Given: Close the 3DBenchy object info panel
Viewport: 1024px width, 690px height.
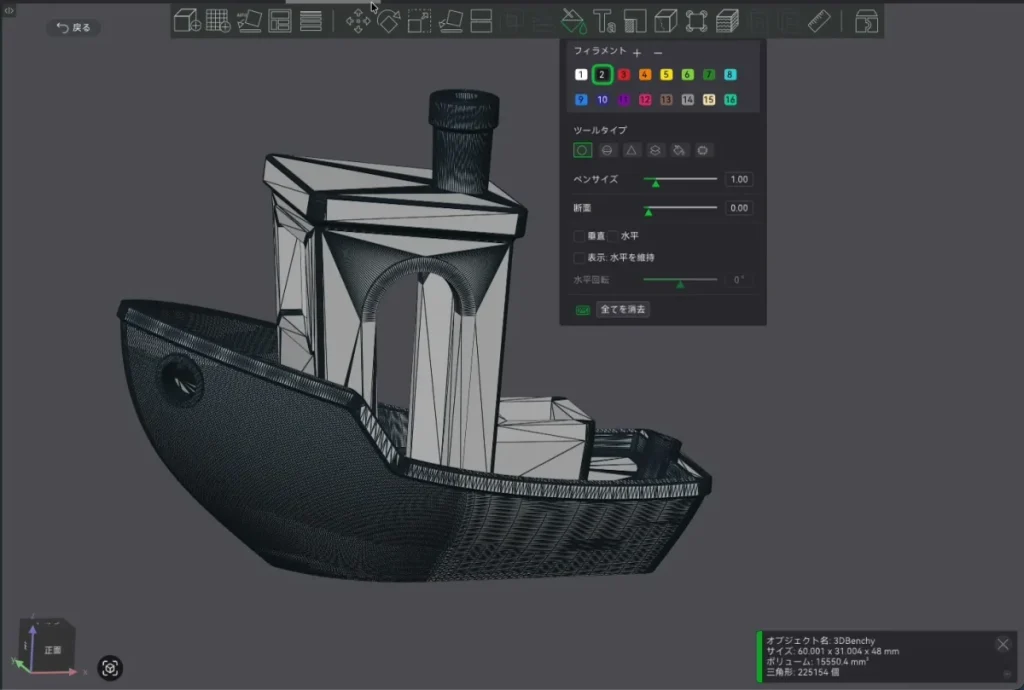Looking at the screenshot, I should pyautogui.click(x=1003, y=644).
